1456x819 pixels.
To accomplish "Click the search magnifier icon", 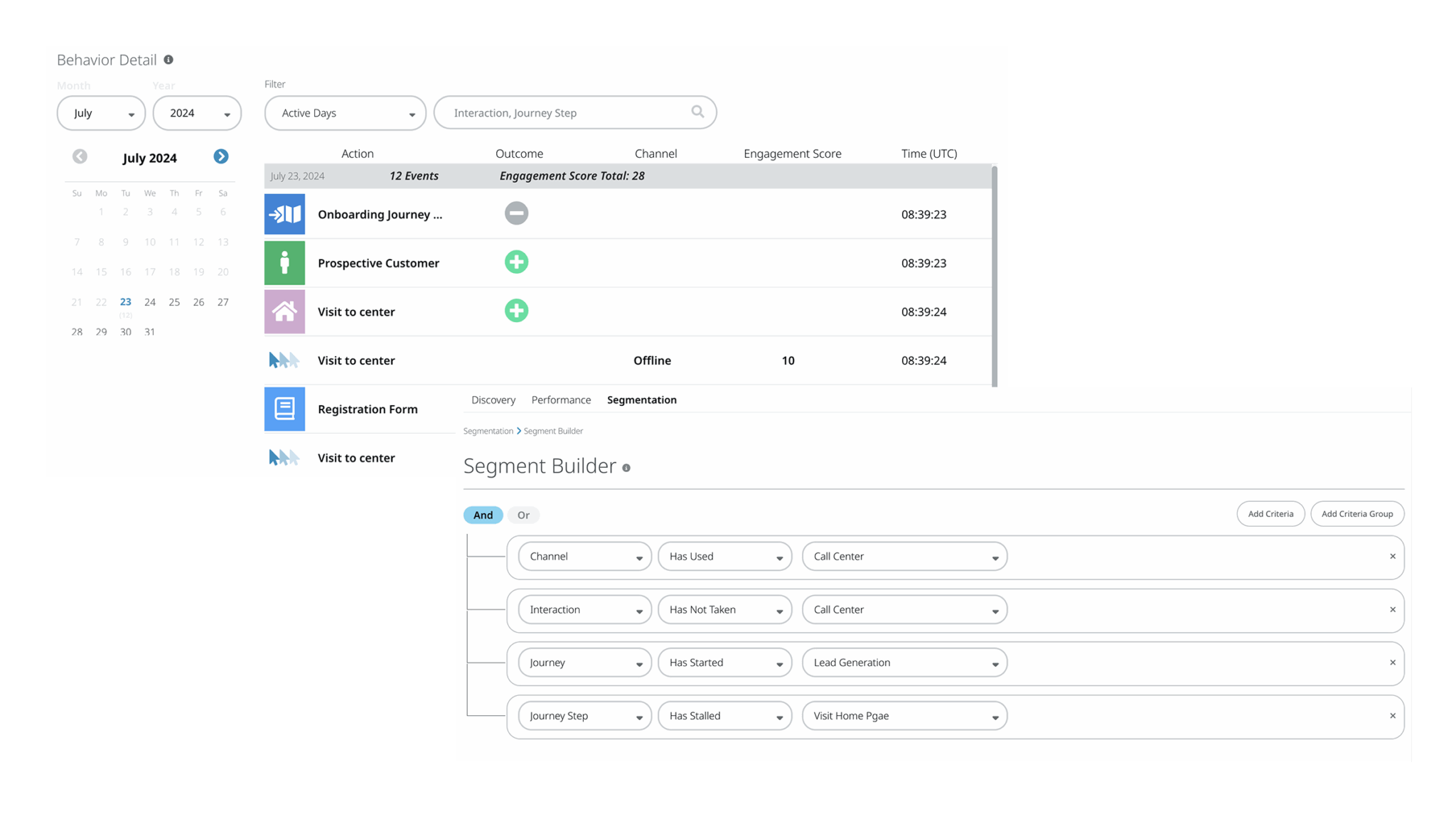I will click(x=697, y=112).
